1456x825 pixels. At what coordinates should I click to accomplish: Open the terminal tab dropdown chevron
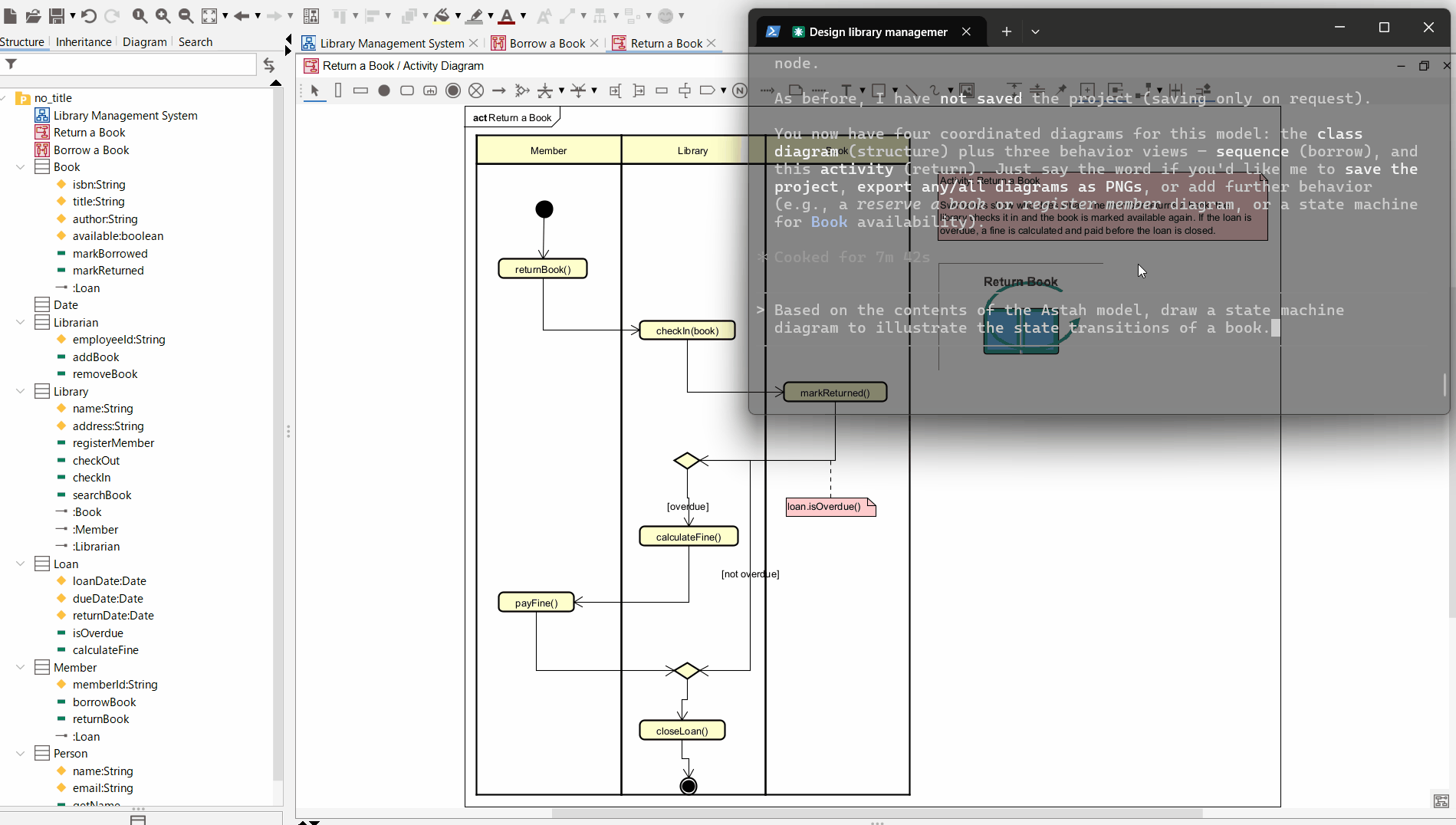coord(1035,31)
